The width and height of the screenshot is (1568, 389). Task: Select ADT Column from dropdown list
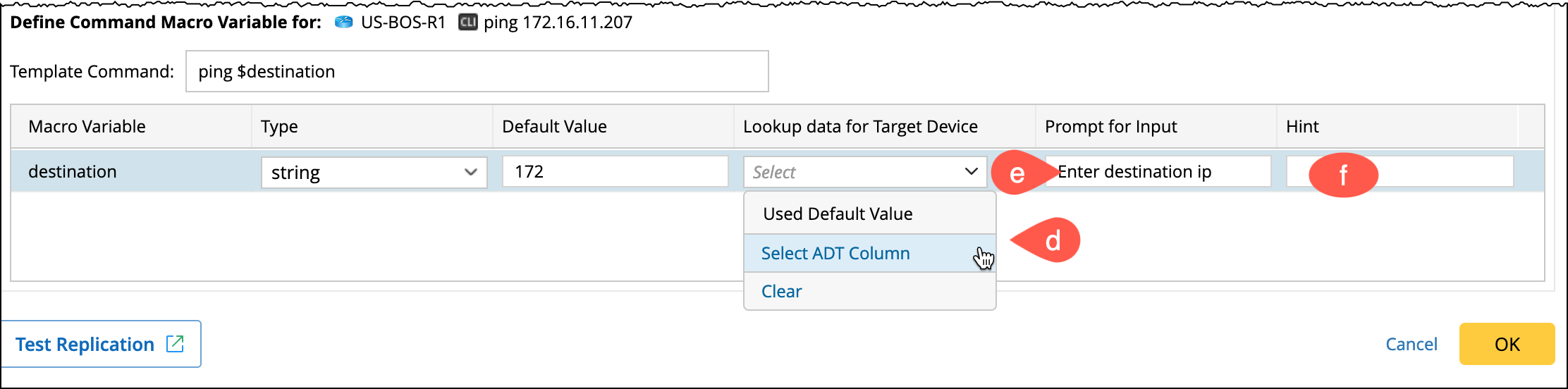tap(835, 253)
